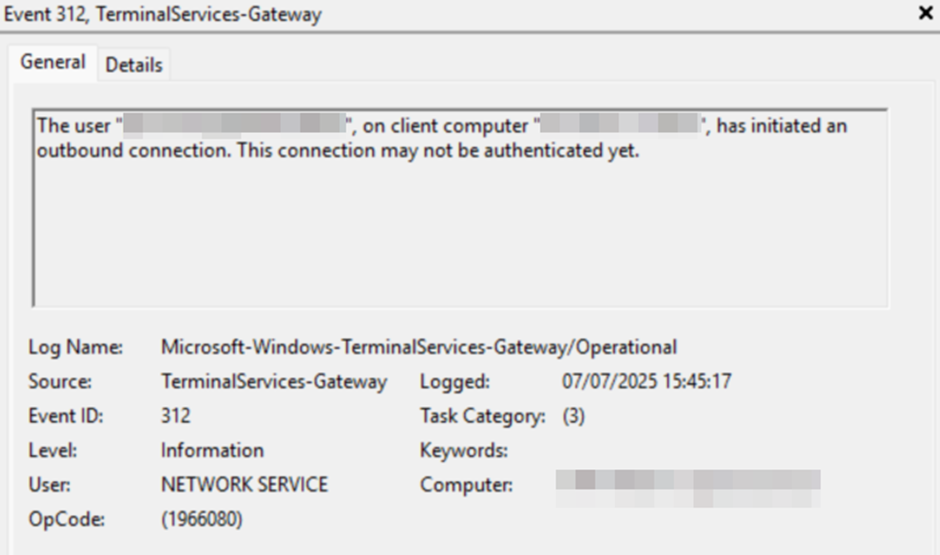Click the Event ID field label
Viewport: 940px width, 555px height.
(66, 416)
